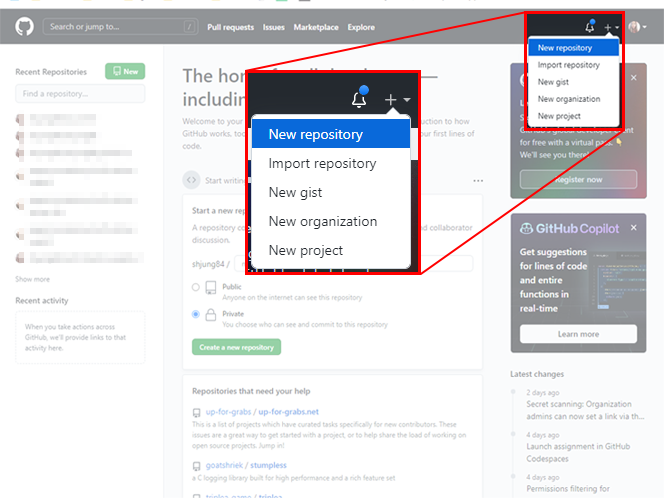
Task: Click the Find a repository field
Action: [80, 94]
